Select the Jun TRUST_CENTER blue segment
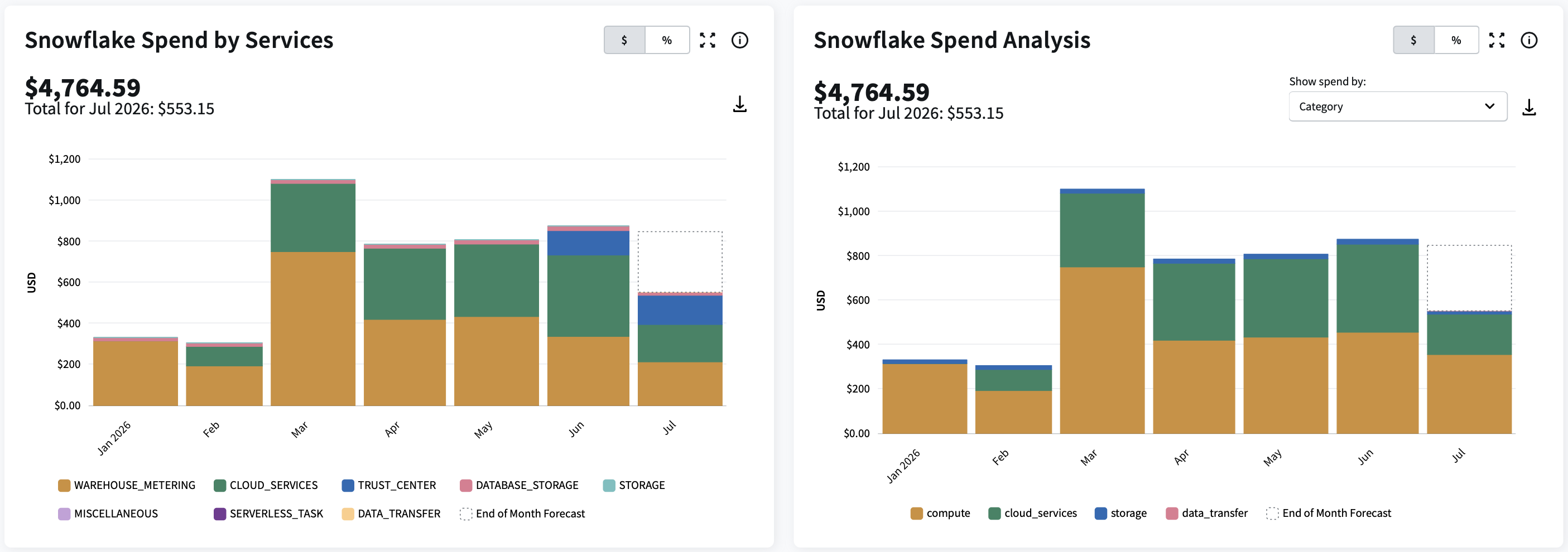 pos(588,243)
